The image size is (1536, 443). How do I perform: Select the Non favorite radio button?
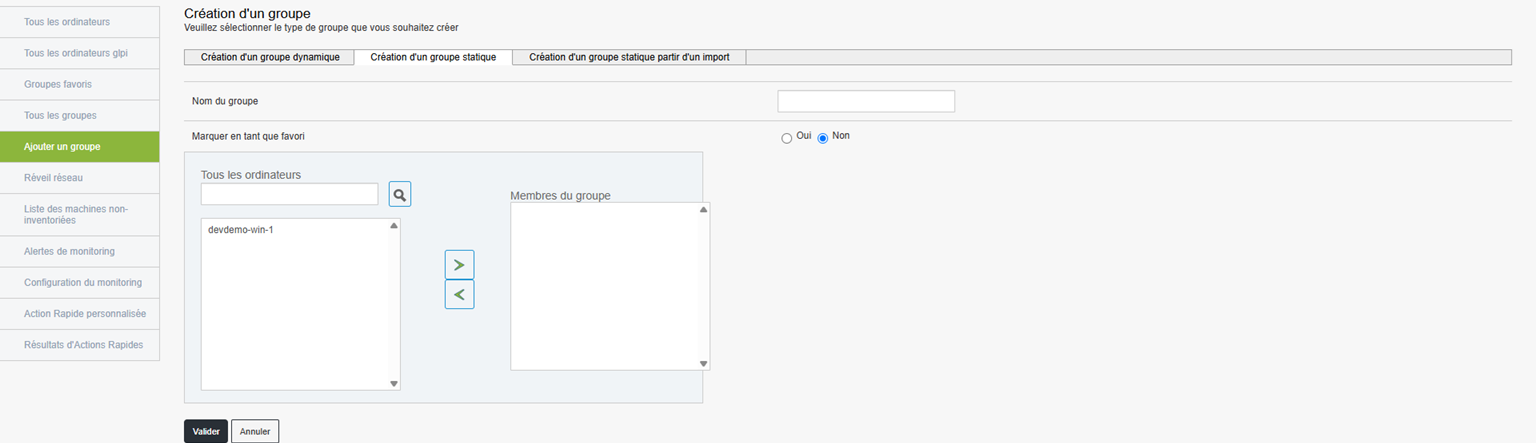point(823,138)
